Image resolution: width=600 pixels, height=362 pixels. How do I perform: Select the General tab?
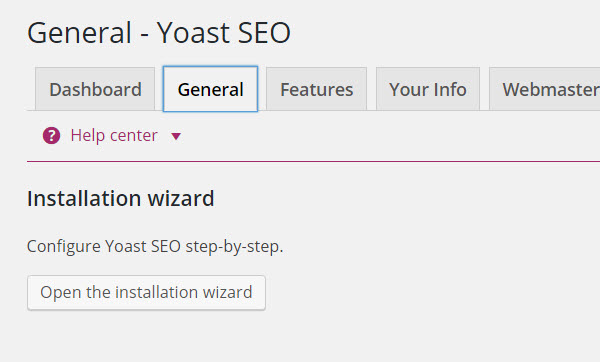pyautogui.click(x=210, y=89)
